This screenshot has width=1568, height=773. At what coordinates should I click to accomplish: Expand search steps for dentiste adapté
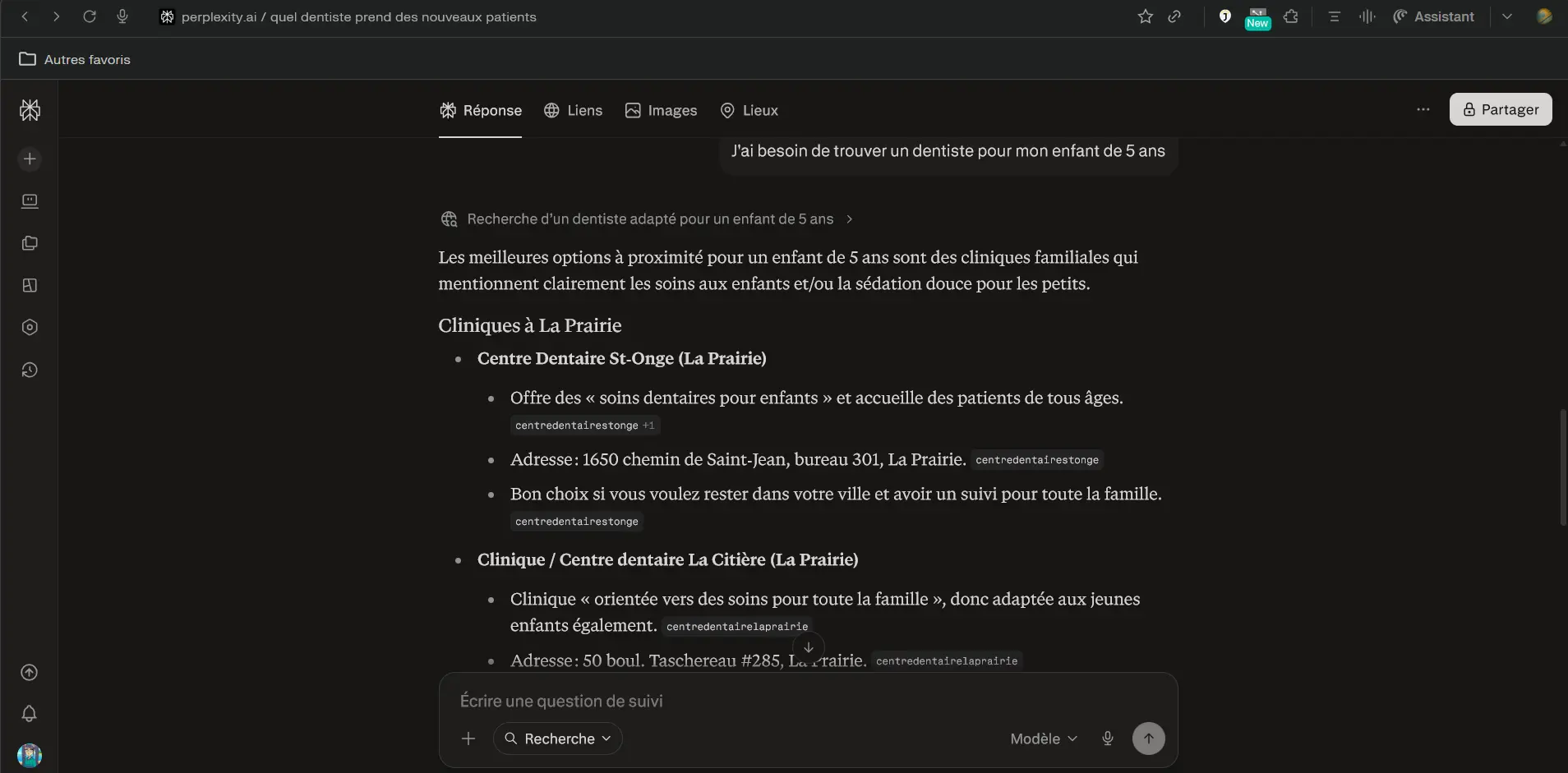click(648, 219)
